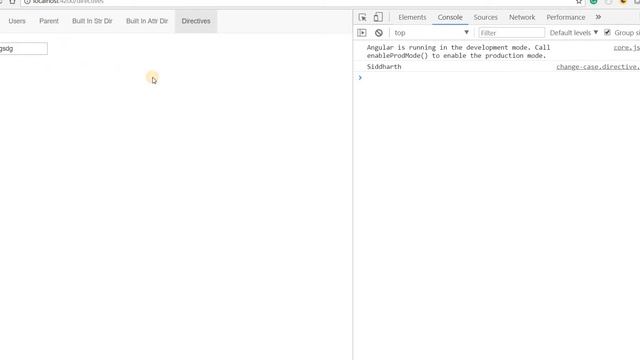
Task: Switch to the Network tab
Action: point(522,17)
